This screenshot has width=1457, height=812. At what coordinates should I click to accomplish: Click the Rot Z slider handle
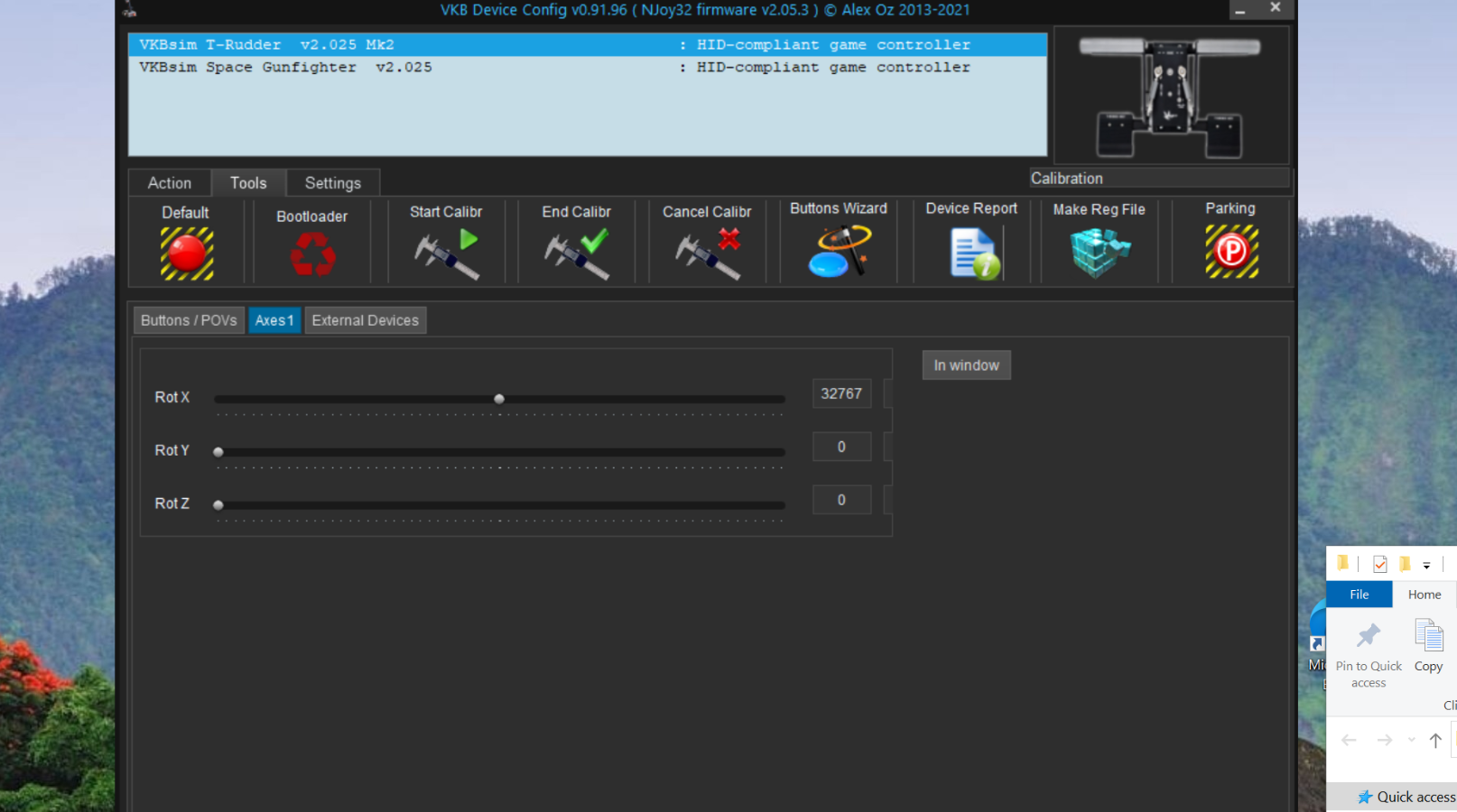pyautogui.click(x=218, y=505)
